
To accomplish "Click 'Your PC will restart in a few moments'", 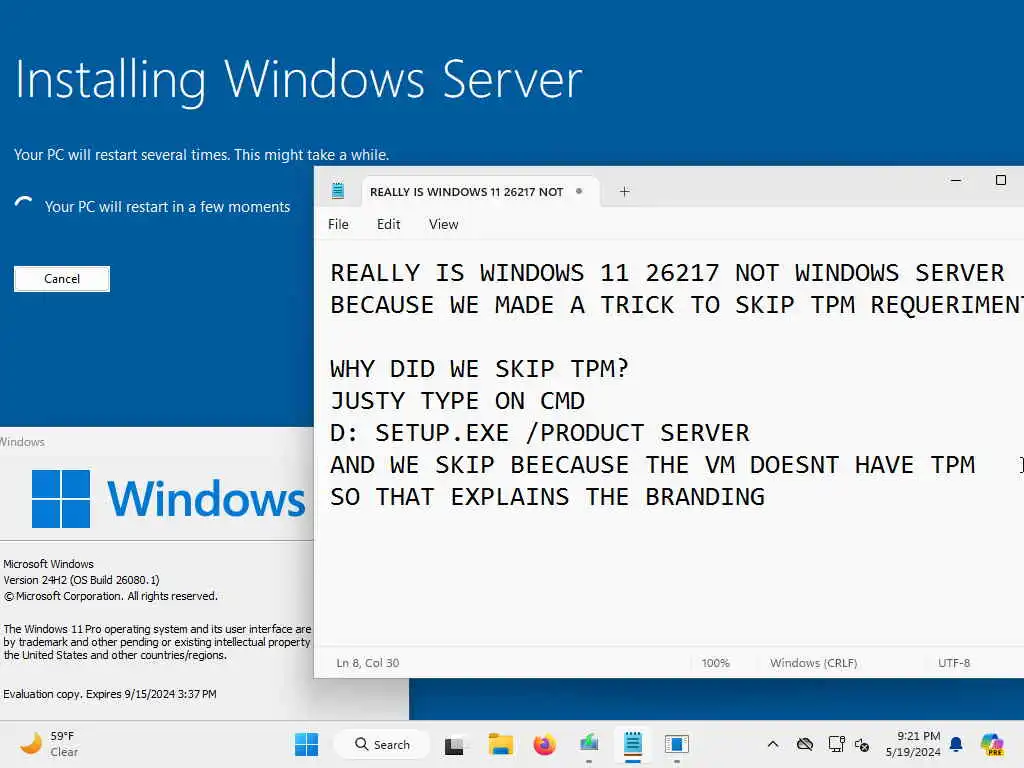I will pos(167,207).
